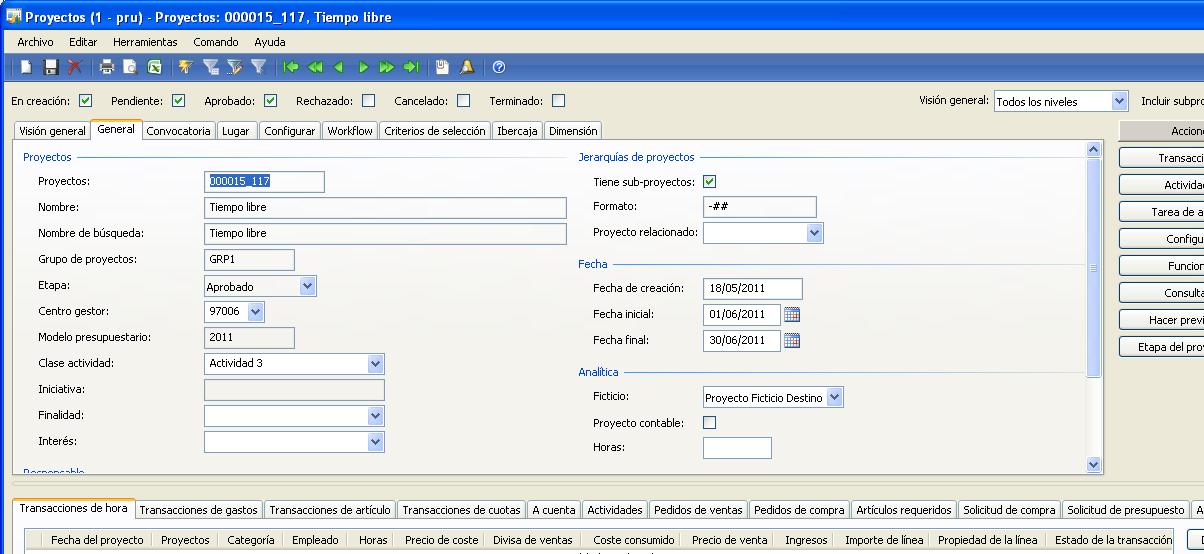Click the Tarea de side button

point(1163,212)
